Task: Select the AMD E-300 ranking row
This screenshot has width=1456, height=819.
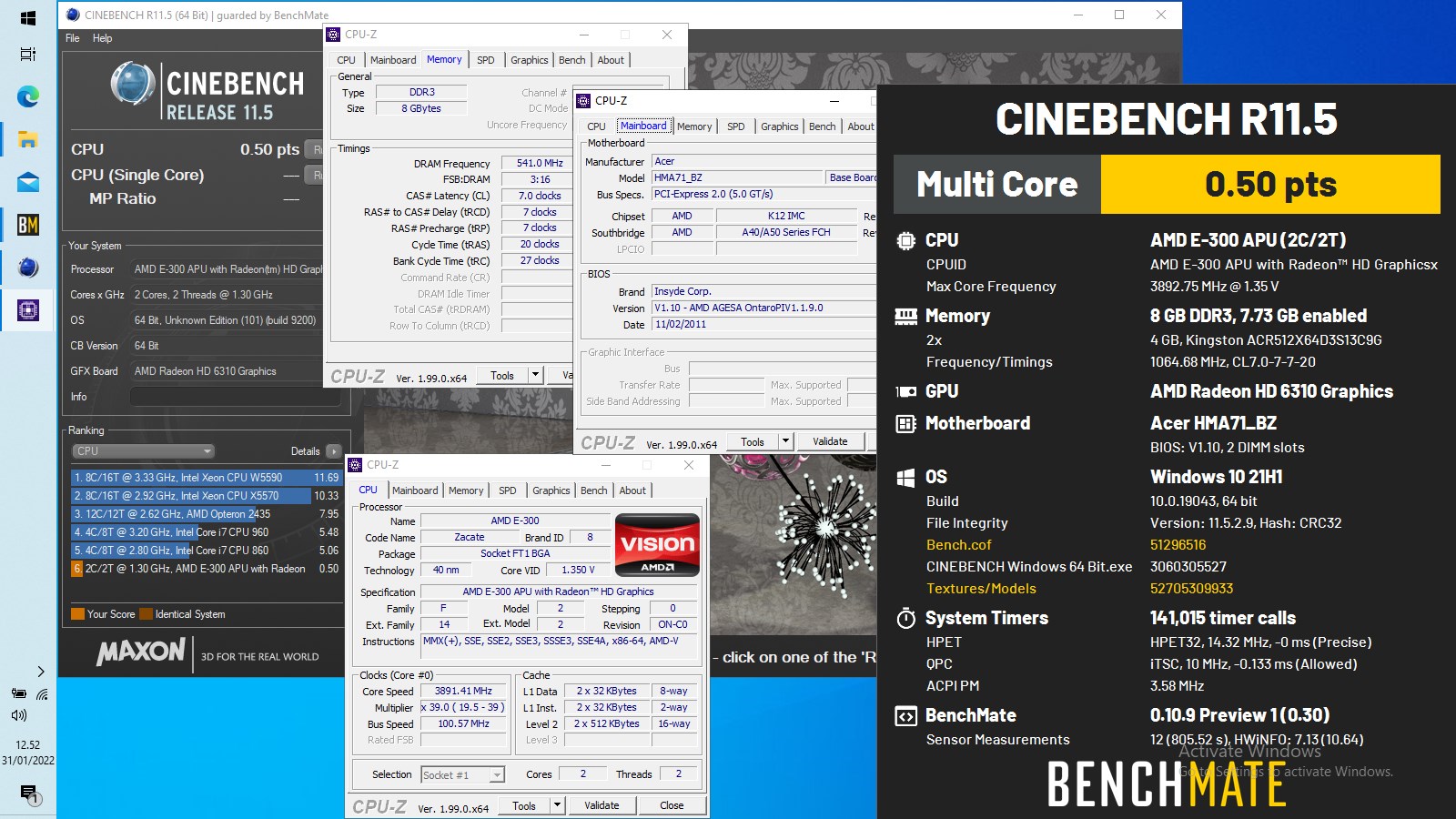Action: click(x=207, y=568)
